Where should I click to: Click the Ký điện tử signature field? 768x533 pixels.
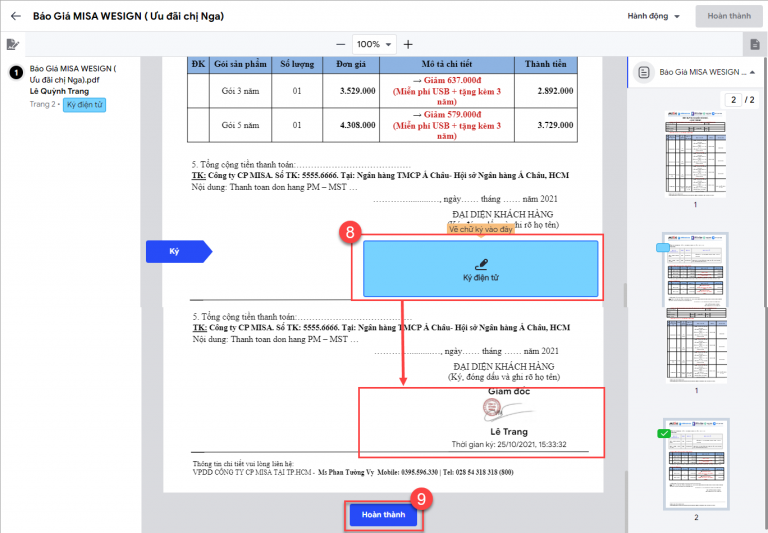point(480,268)
